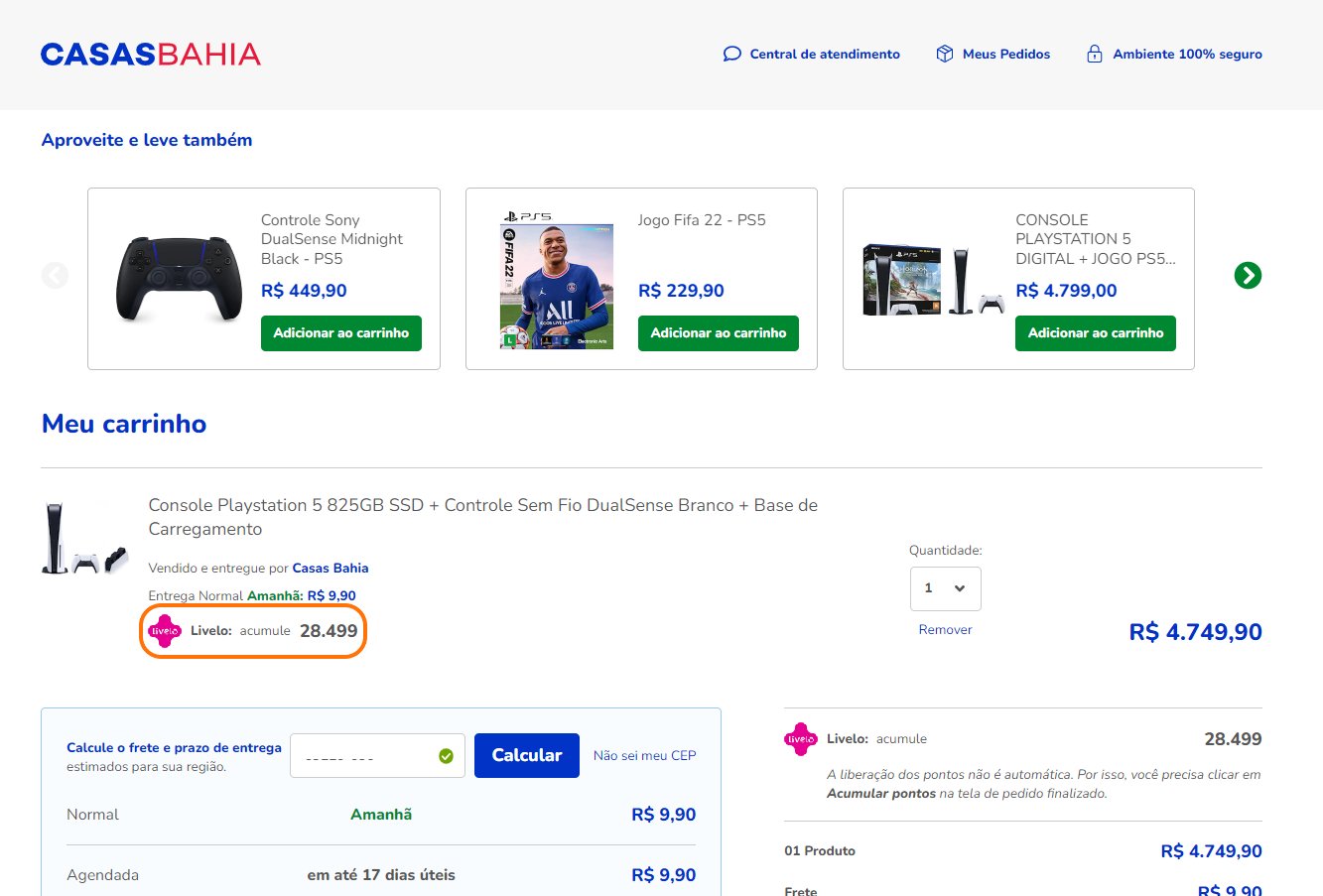Click the Jogo Fifa 22 - PS5 title
The height and width of the screenshot is (896, 1323).
[702, 220]
